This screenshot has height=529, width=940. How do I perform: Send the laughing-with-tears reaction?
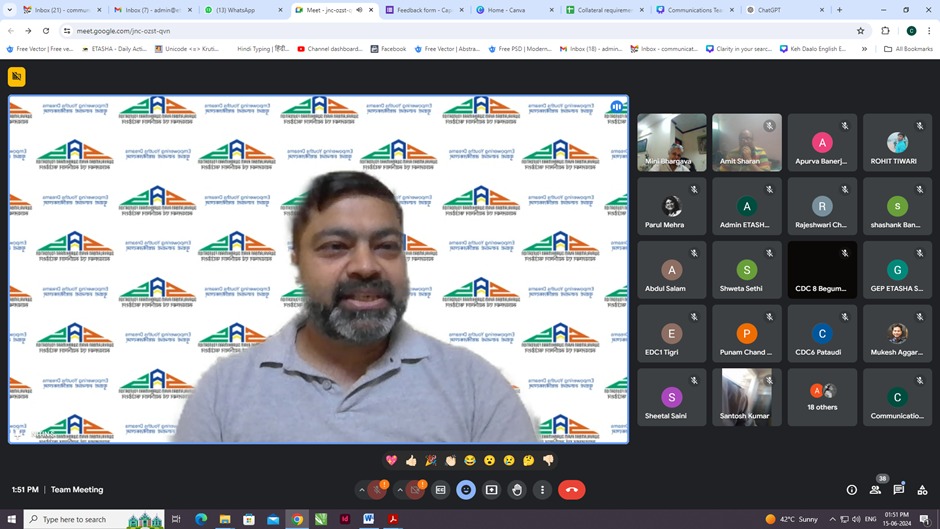[470, 460]
